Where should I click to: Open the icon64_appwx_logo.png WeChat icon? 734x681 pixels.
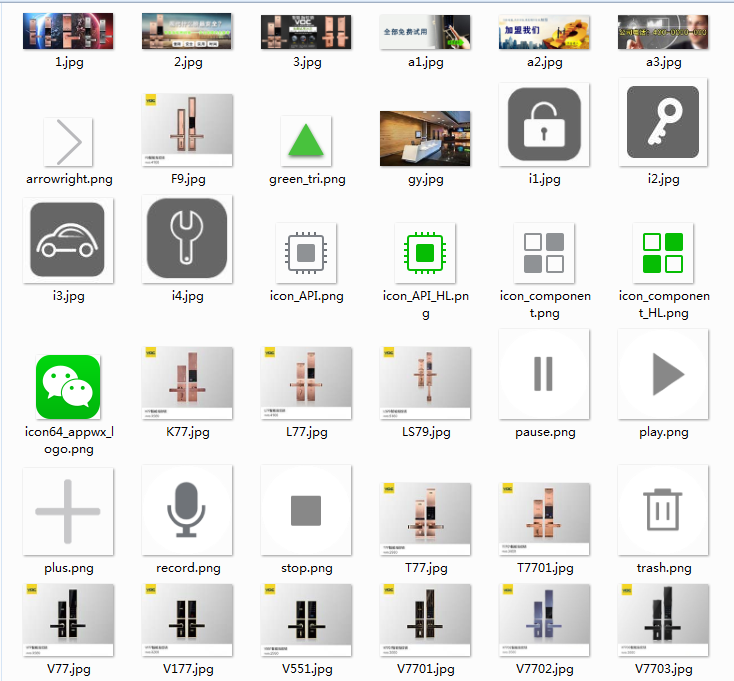click(68, 387)
